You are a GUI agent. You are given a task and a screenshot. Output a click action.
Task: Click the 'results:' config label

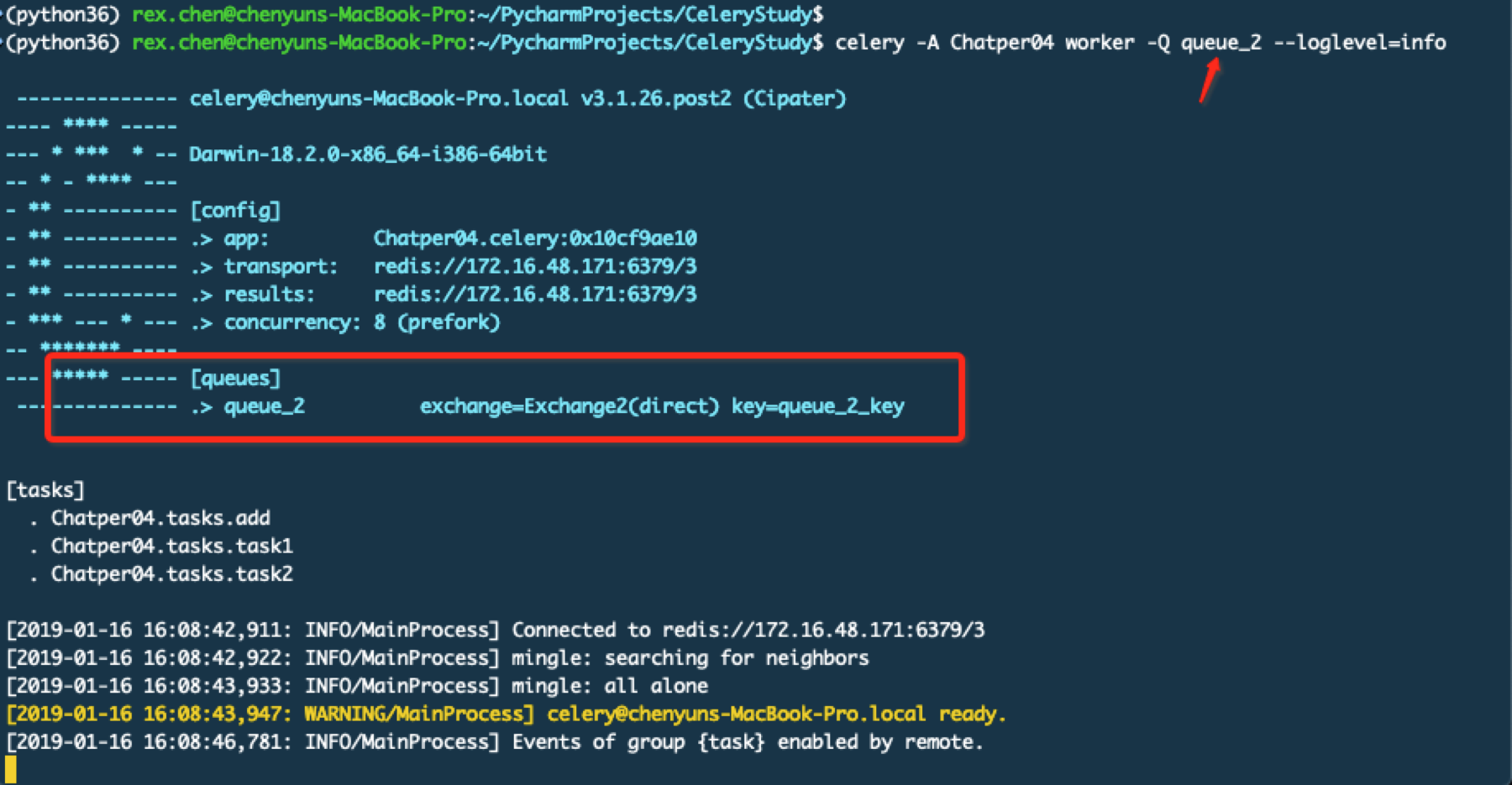click(x=269, y=294)
